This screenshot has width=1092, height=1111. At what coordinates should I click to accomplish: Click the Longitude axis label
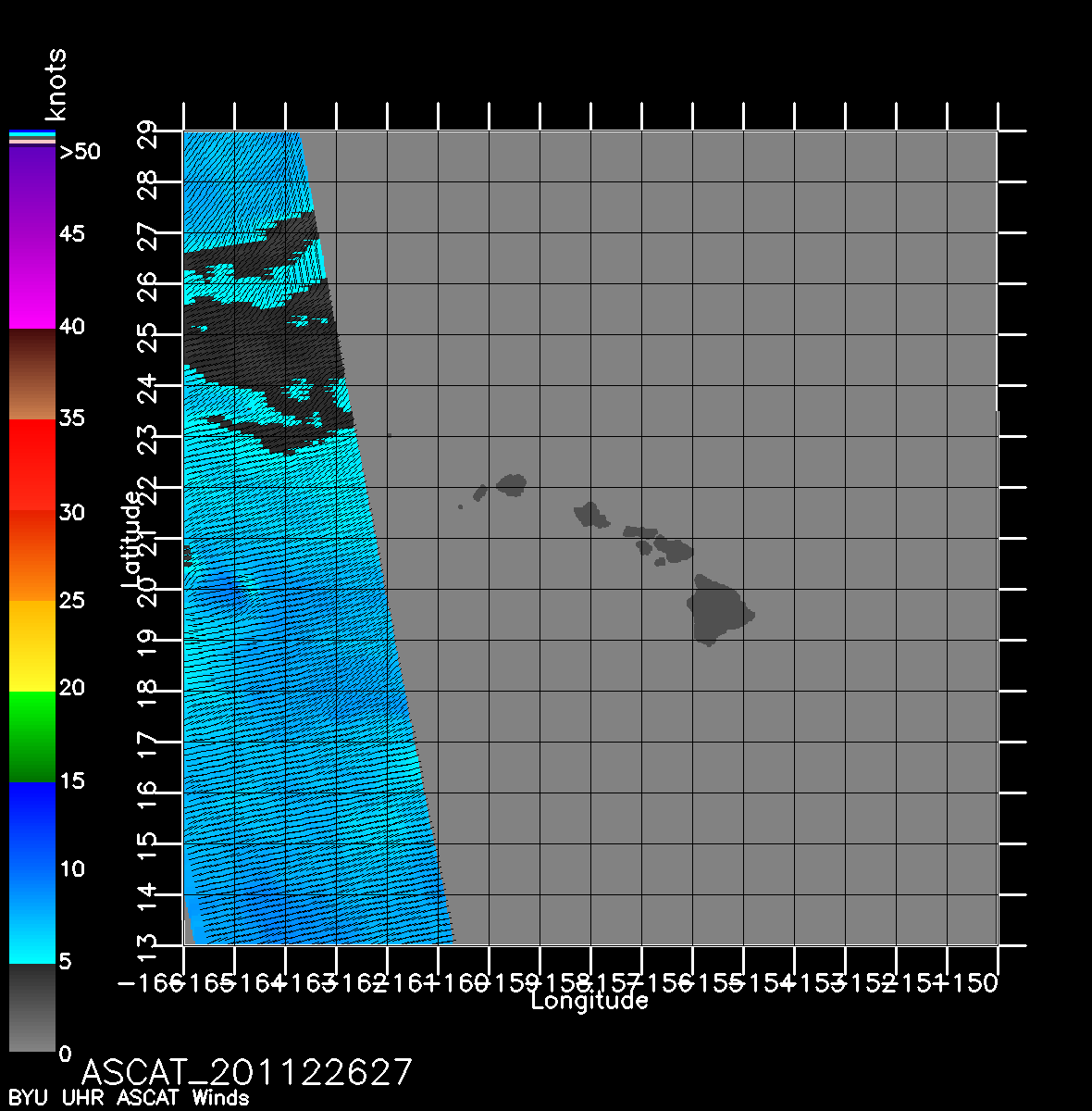click(x=589, y=1001)
